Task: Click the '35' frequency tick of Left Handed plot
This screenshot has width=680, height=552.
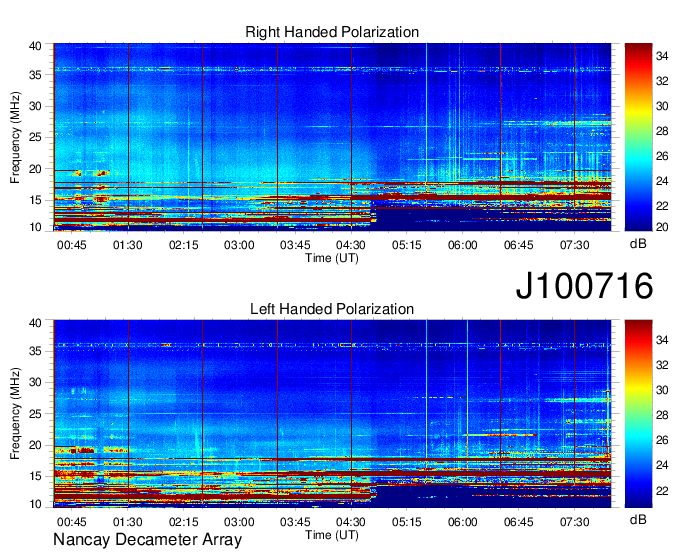Action: click(35, 351)
